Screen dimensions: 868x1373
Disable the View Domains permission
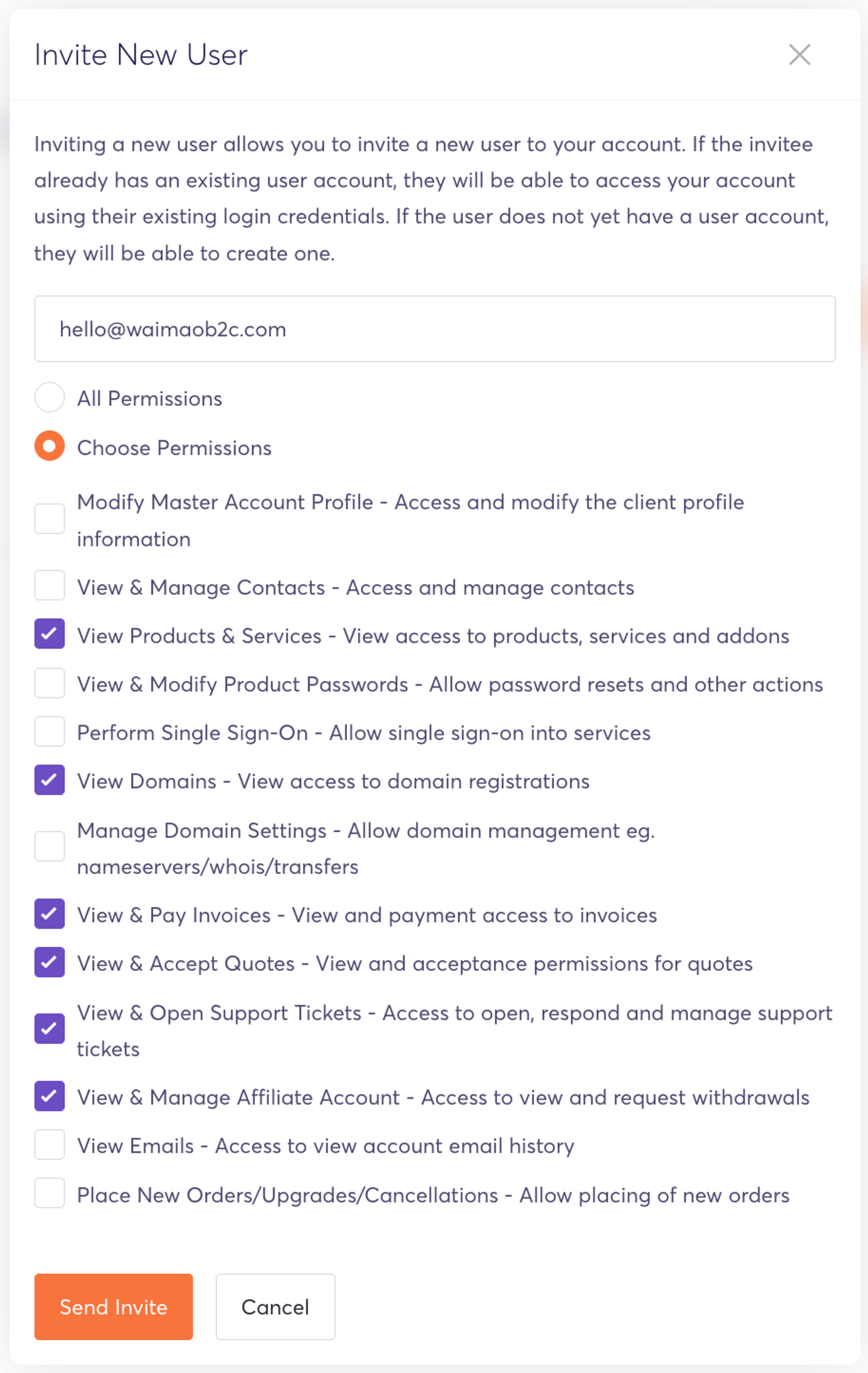click(x=50, y=780)
